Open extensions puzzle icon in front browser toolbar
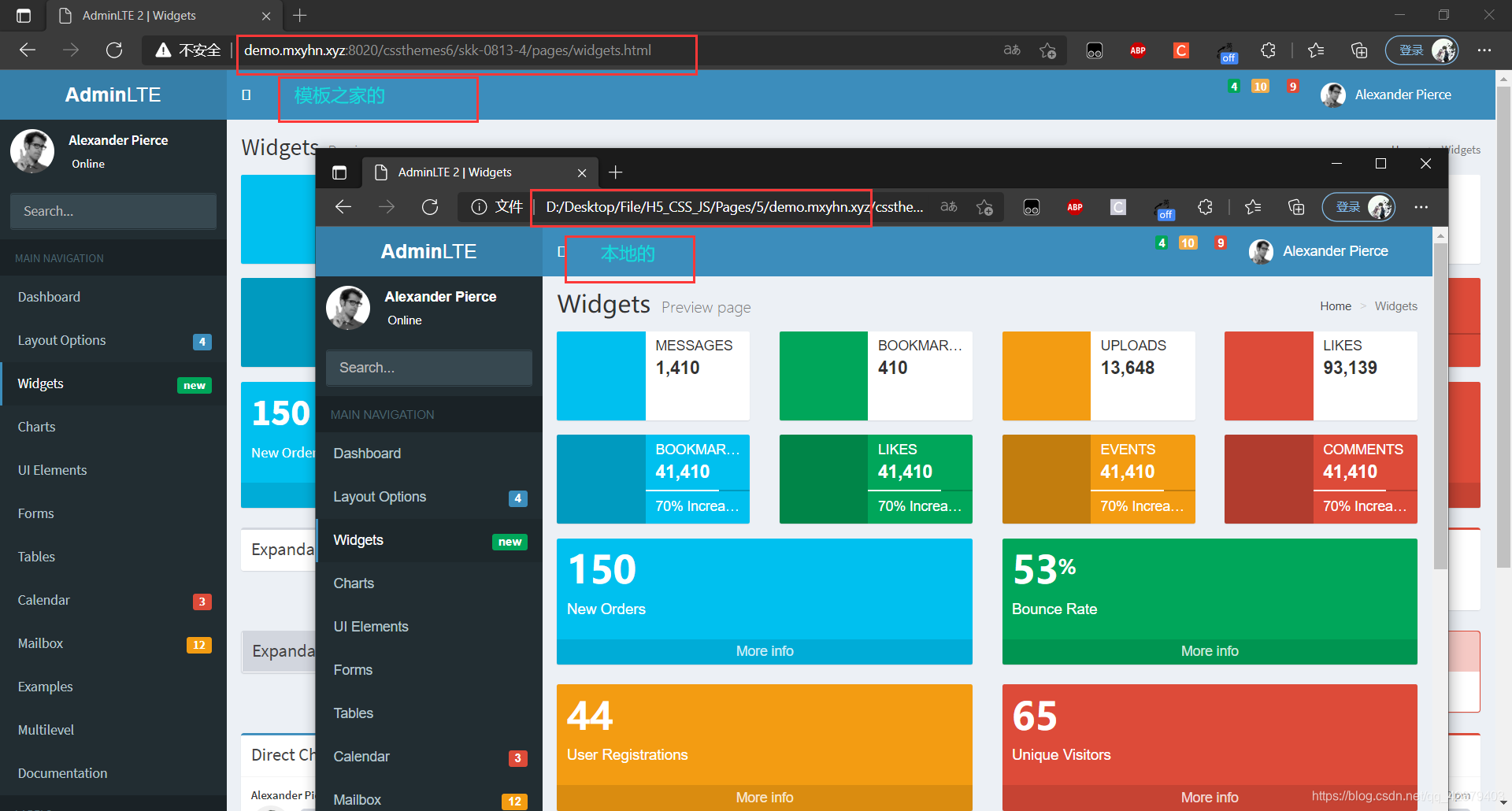This screenshot has width=1512, height=811. click(1205, 207)
